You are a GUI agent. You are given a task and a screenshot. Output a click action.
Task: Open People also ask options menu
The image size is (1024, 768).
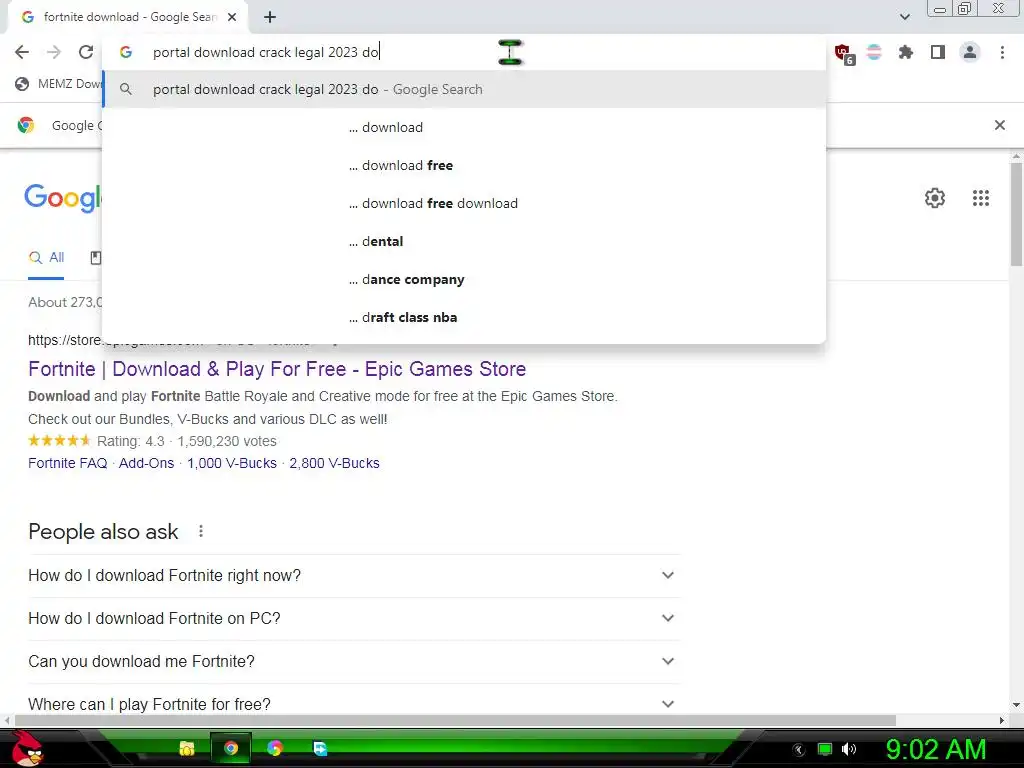pos(201,532)
